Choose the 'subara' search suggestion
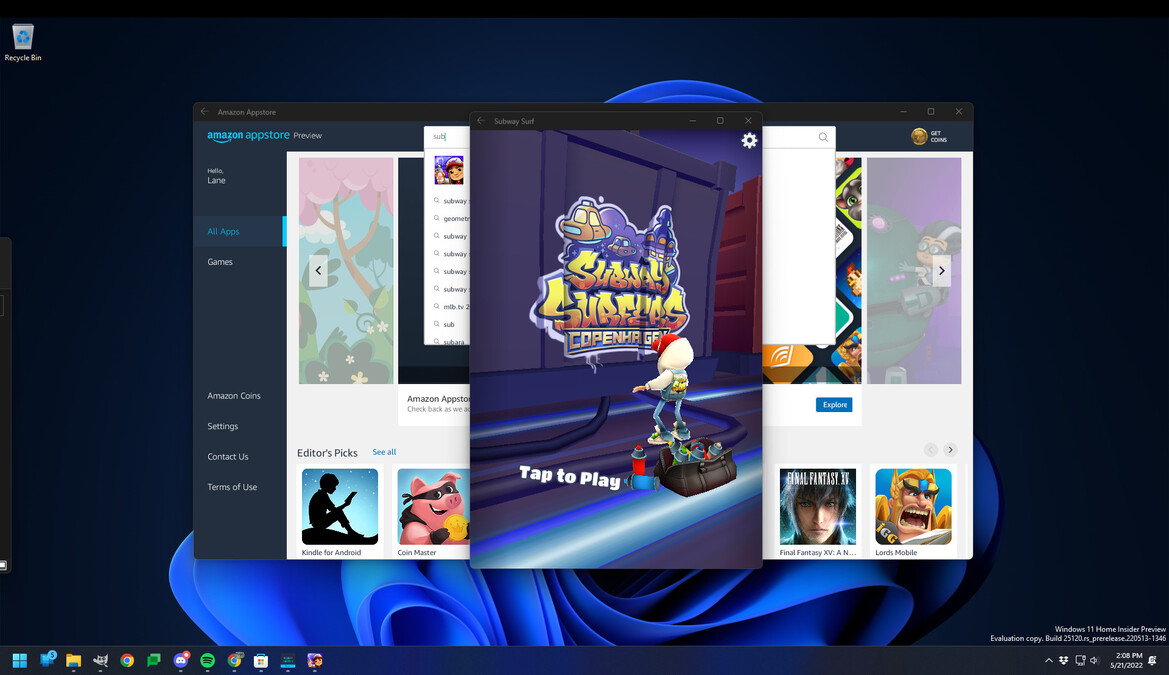The width and height of the screenshot is (1169, 675). [x=450, y=341]
